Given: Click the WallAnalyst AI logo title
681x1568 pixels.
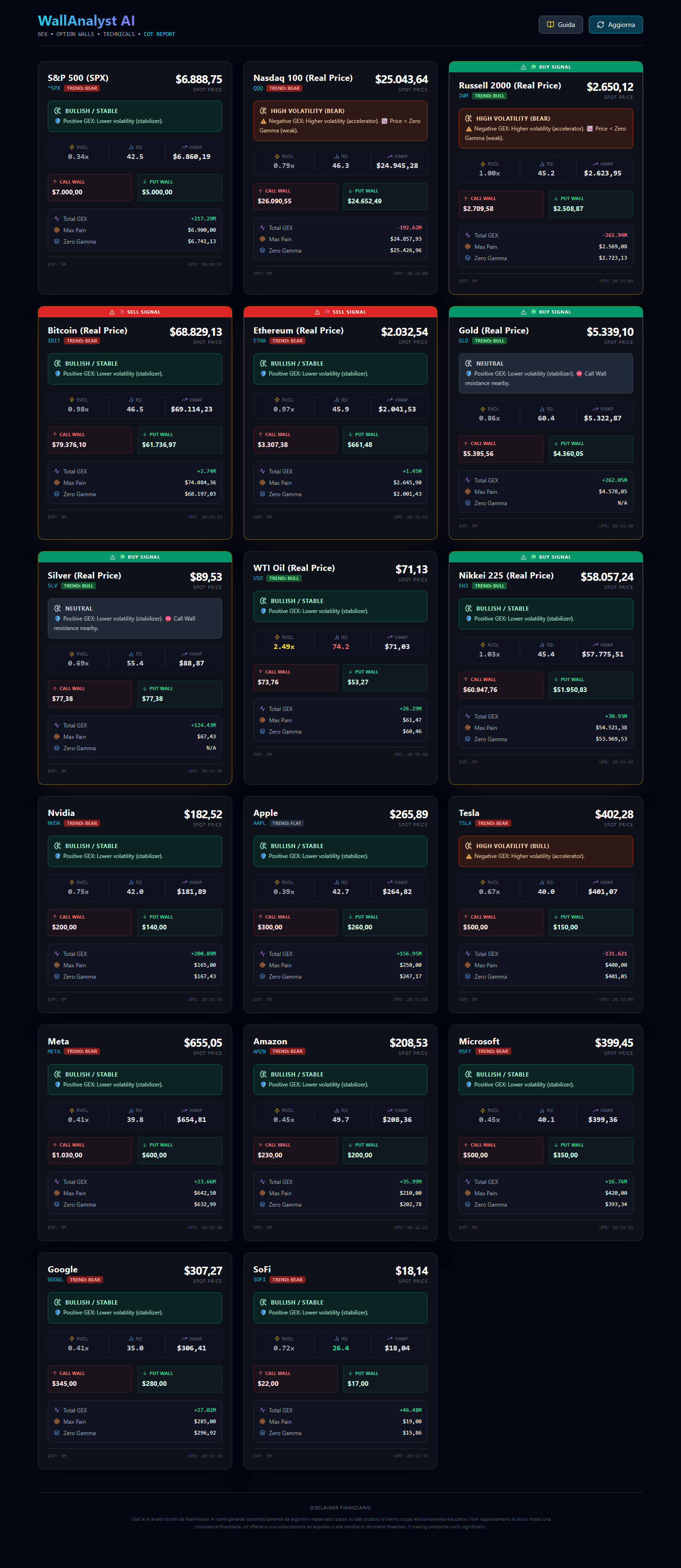Looking at the screenshot, I should click(x=87, y=21).
